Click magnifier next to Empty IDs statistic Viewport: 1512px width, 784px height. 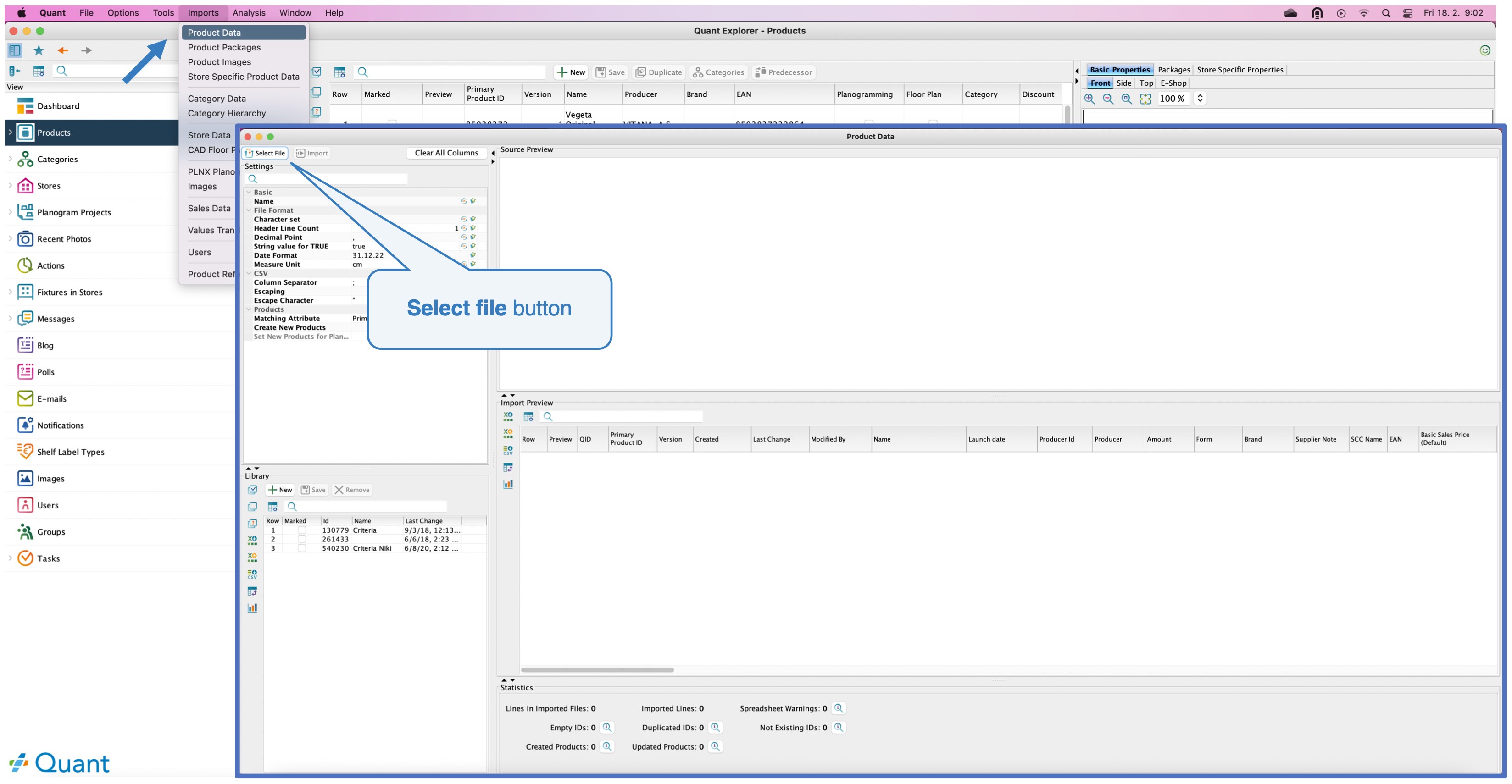click(607, 728)
